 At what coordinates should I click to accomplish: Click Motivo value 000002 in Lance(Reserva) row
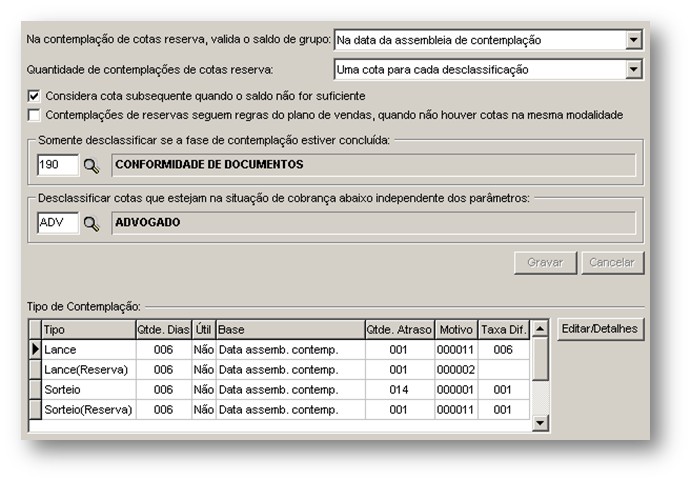(x=456, y=369)
